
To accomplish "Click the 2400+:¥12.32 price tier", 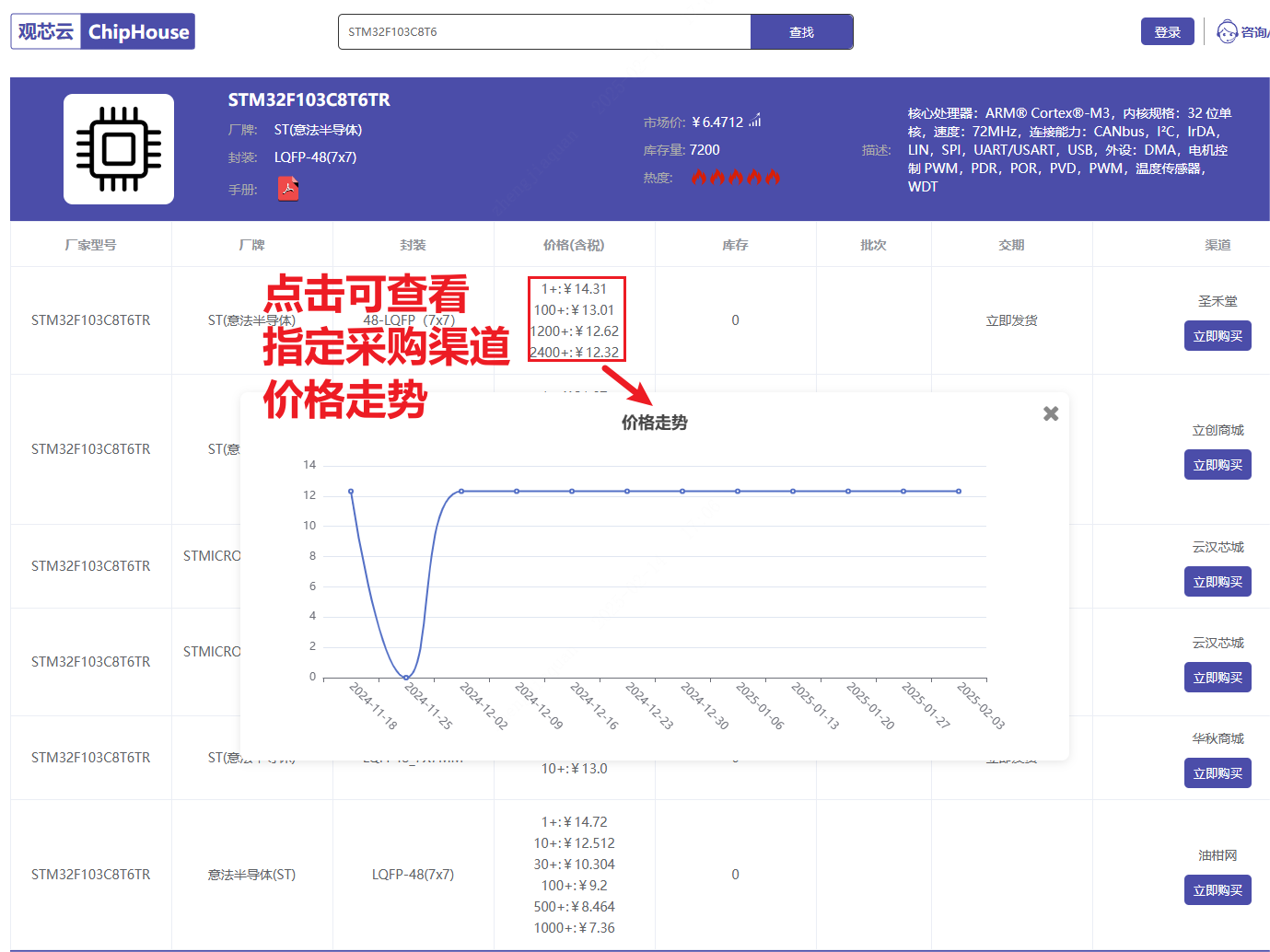I will click(574, 353).
